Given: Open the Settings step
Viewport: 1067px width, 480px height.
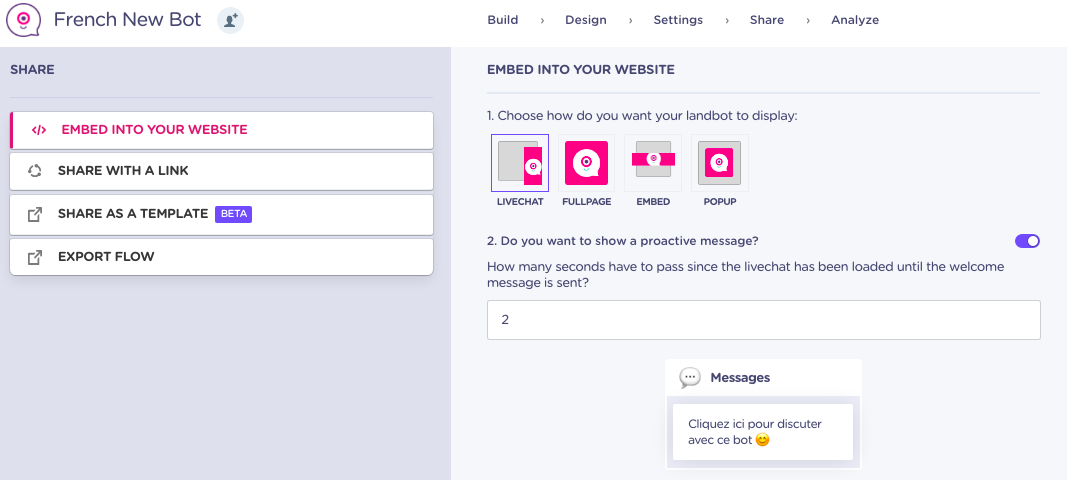Looking at the screenshot, I should tap(678, 20).
